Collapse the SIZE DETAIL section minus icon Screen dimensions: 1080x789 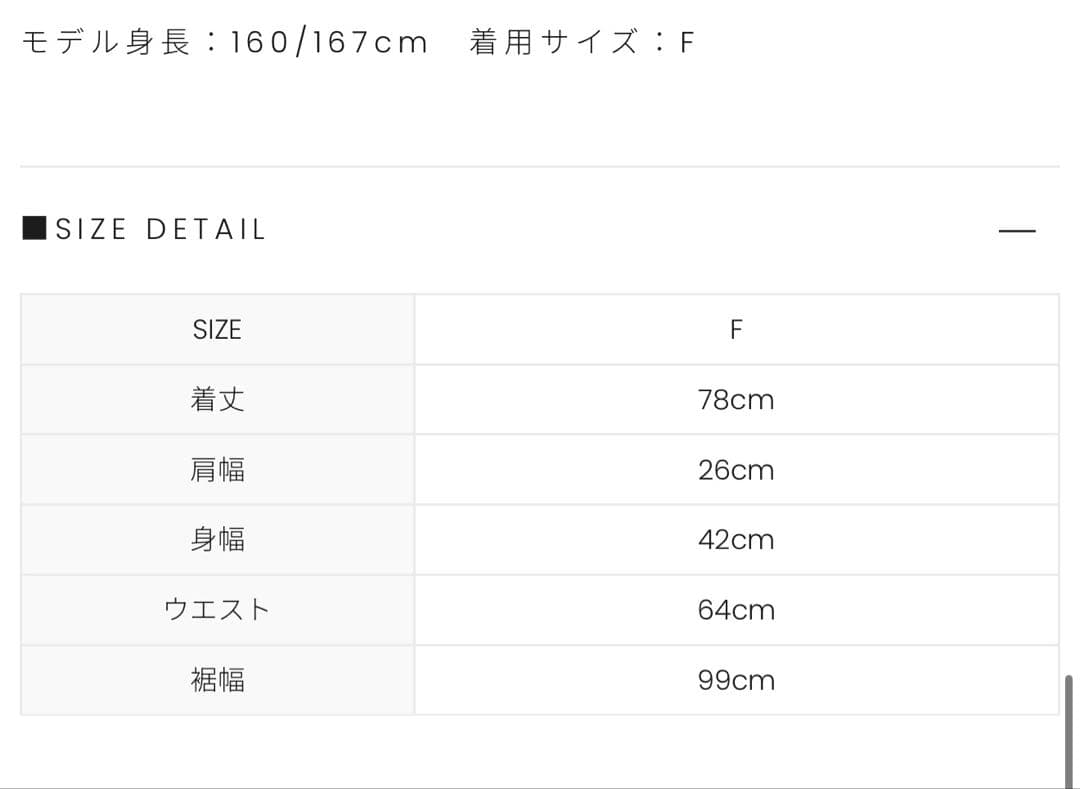click(1017, 231)
